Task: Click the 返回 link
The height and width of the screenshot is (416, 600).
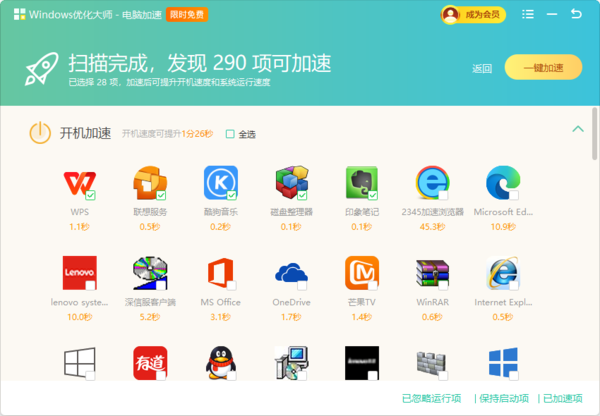Action: click(482, 69)
